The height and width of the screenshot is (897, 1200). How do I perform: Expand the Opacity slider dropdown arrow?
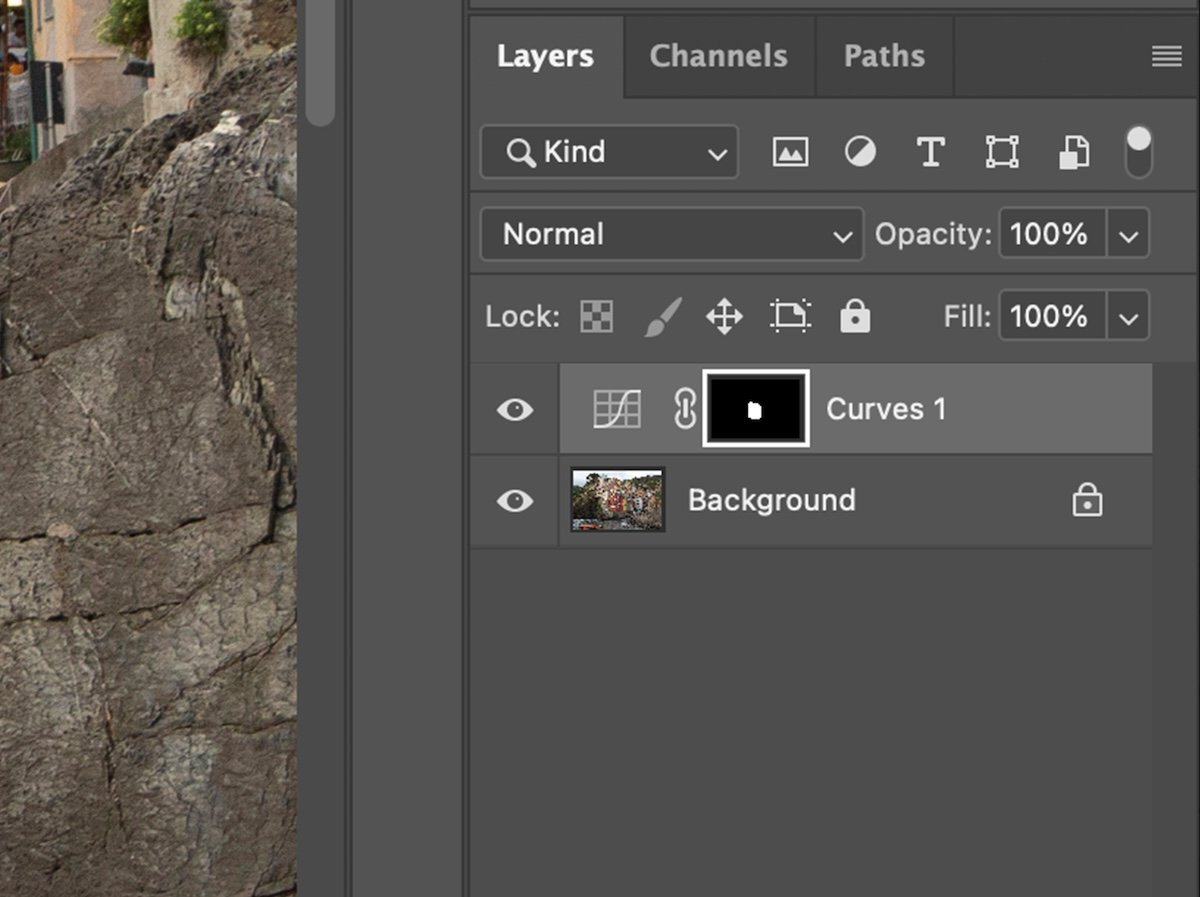(1128, 235)
